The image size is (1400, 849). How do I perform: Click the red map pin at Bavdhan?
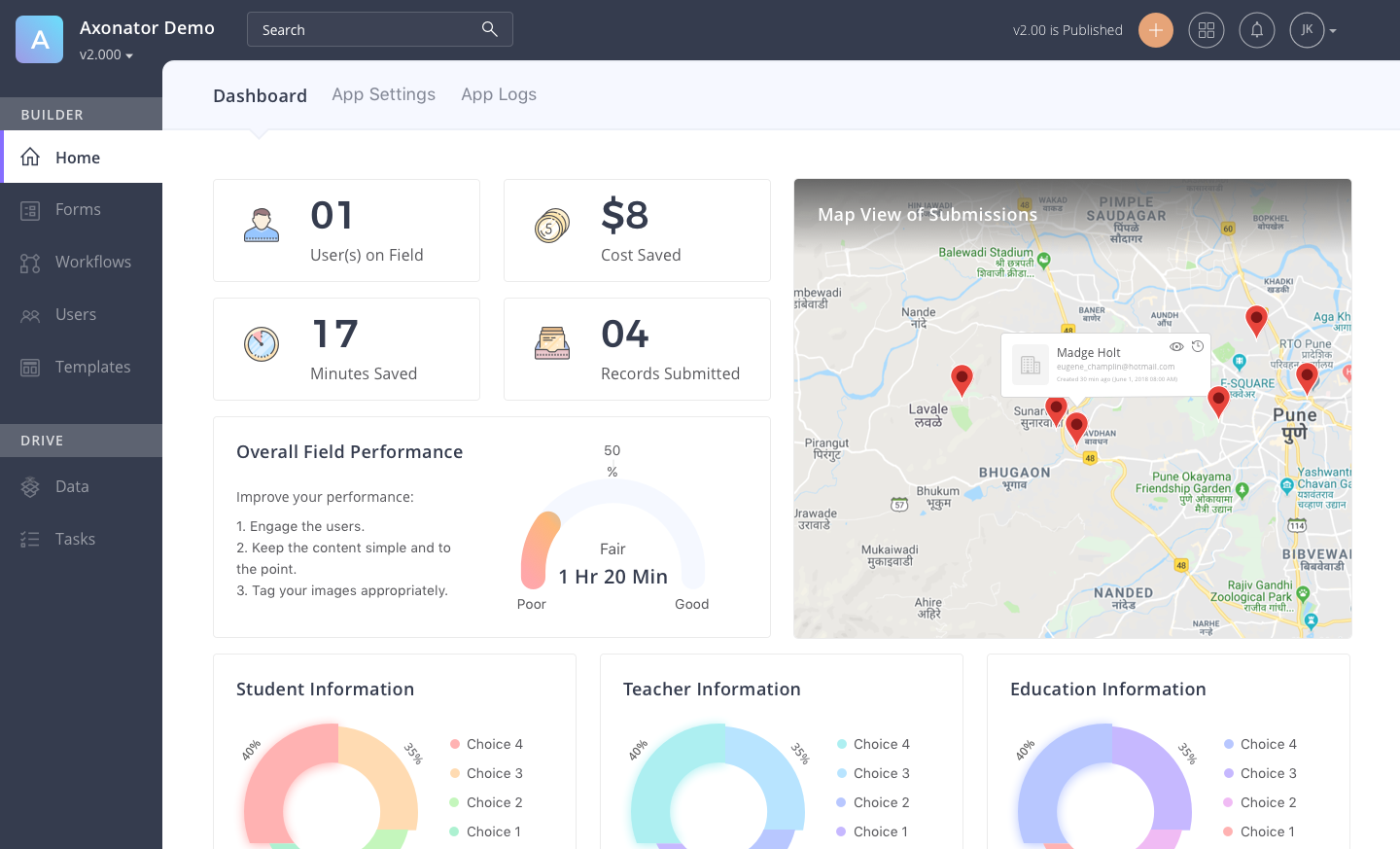click(1076, 428)
